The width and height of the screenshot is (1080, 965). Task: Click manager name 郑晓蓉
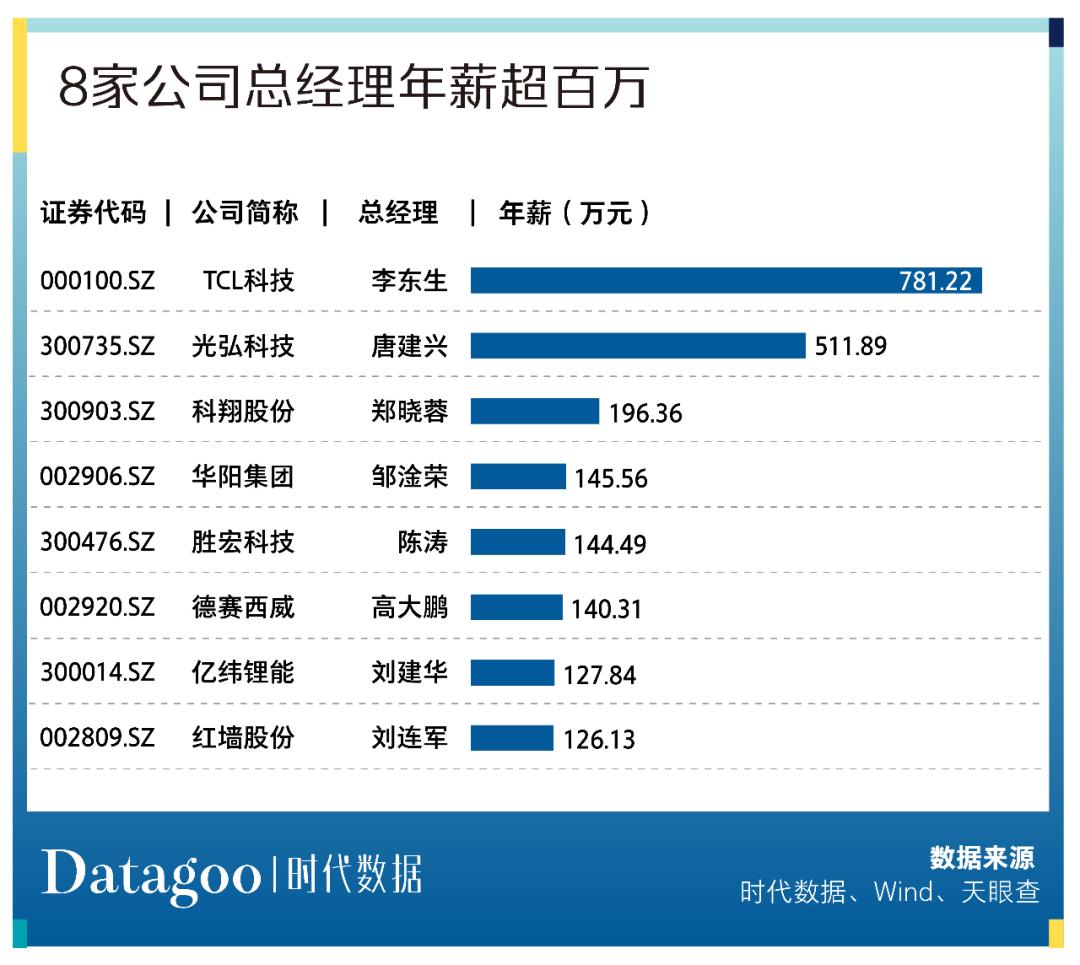(x=410, y=411)
